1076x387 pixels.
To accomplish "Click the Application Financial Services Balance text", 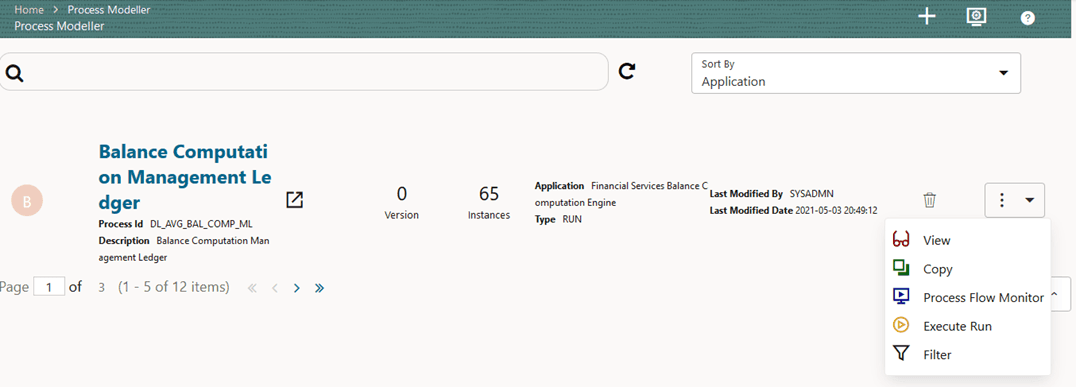I will [621, 194].
